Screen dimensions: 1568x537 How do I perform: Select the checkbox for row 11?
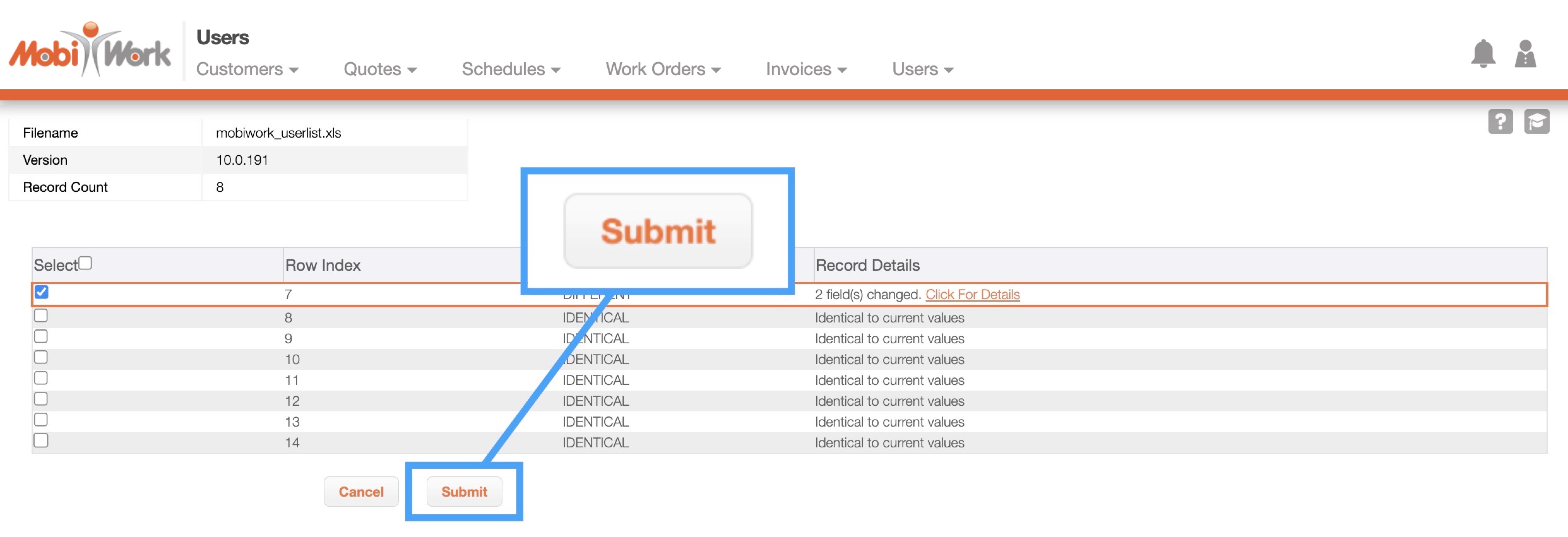tap(41, 378)
